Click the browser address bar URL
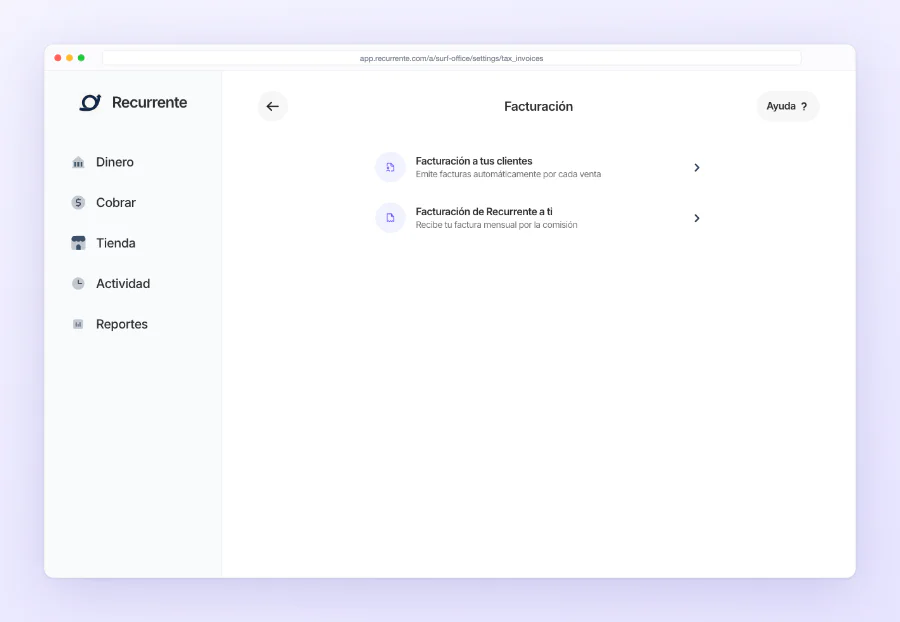 point(451,59)
